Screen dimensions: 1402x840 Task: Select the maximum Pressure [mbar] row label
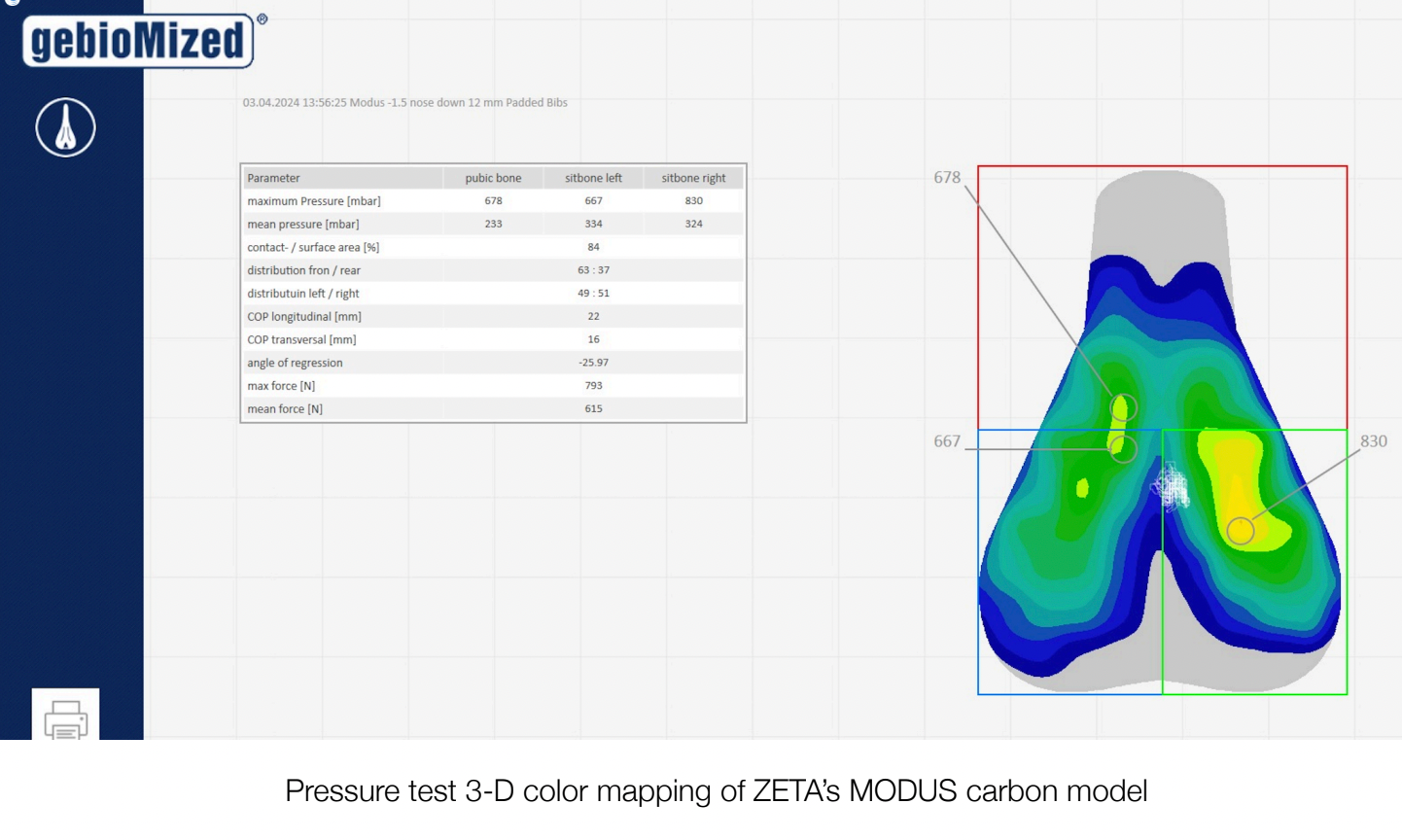coord(314,201)
